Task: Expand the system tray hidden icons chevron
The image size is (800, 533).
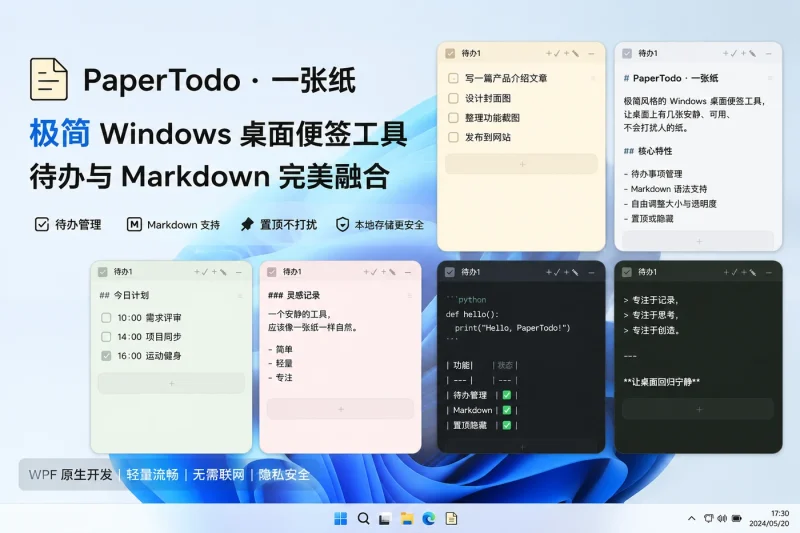Action: click(x=691, y=518)
